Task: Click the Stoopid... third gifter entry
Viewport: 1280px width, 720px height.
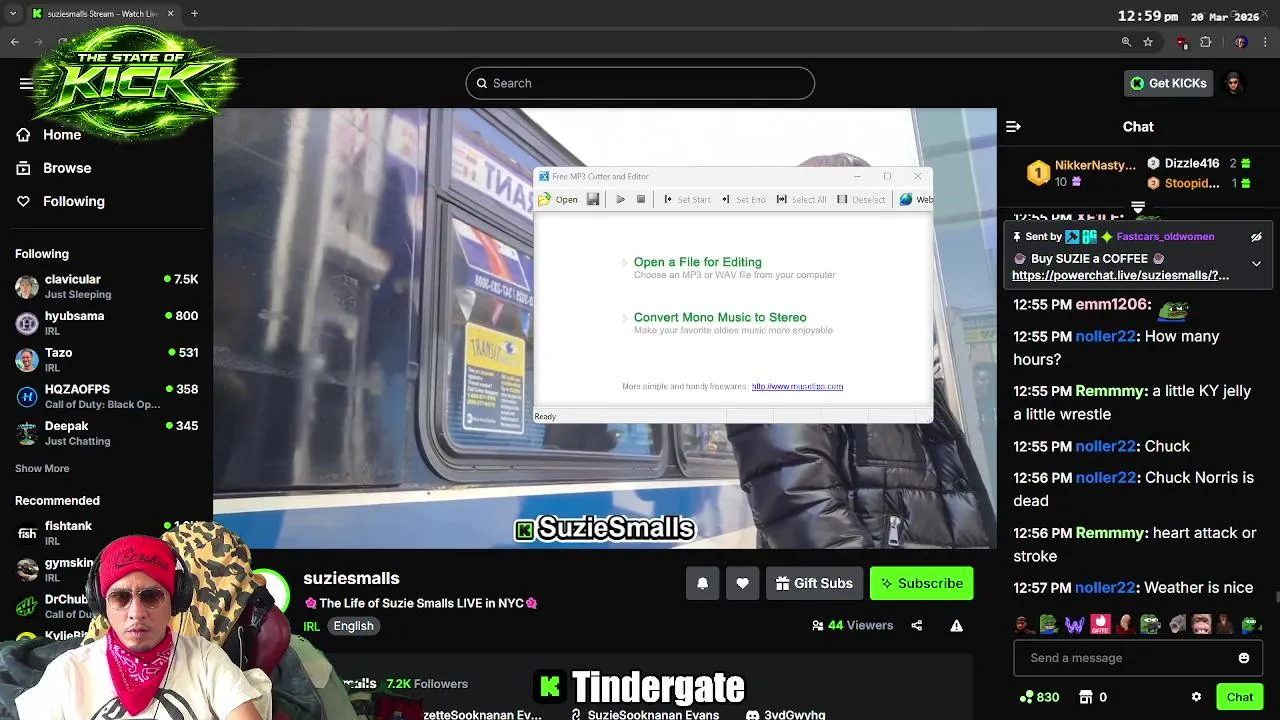Action: pos(1199,183)
